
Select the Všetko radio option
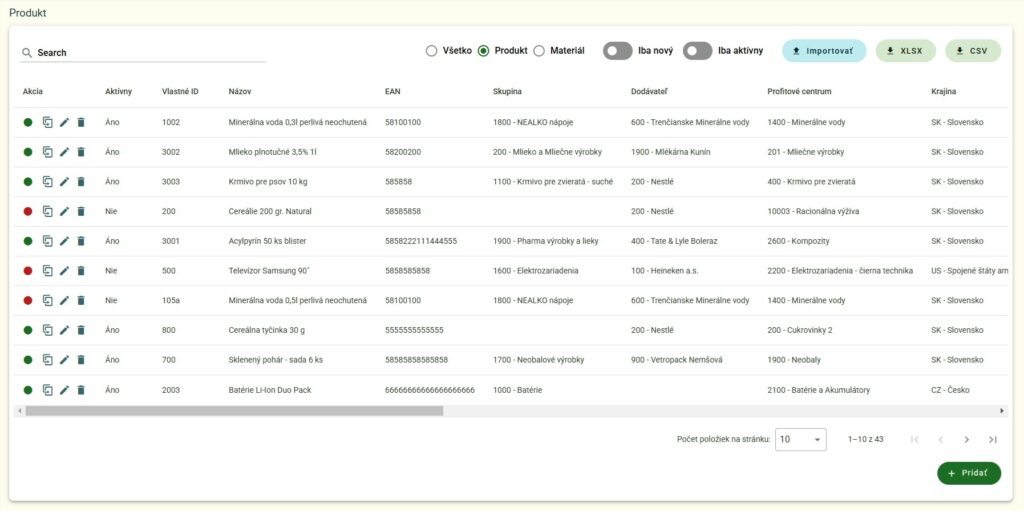(x=431, y=51)
